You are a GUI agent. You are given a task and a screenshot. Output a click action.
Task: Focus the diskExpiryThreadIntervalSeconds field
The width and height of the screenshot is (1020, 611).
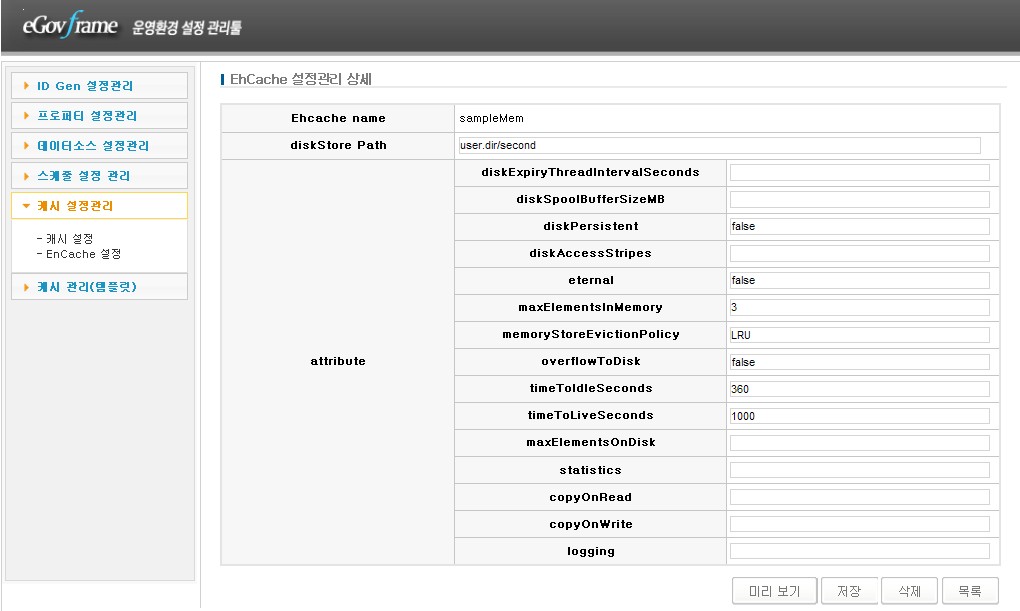(x=858, y=172)
